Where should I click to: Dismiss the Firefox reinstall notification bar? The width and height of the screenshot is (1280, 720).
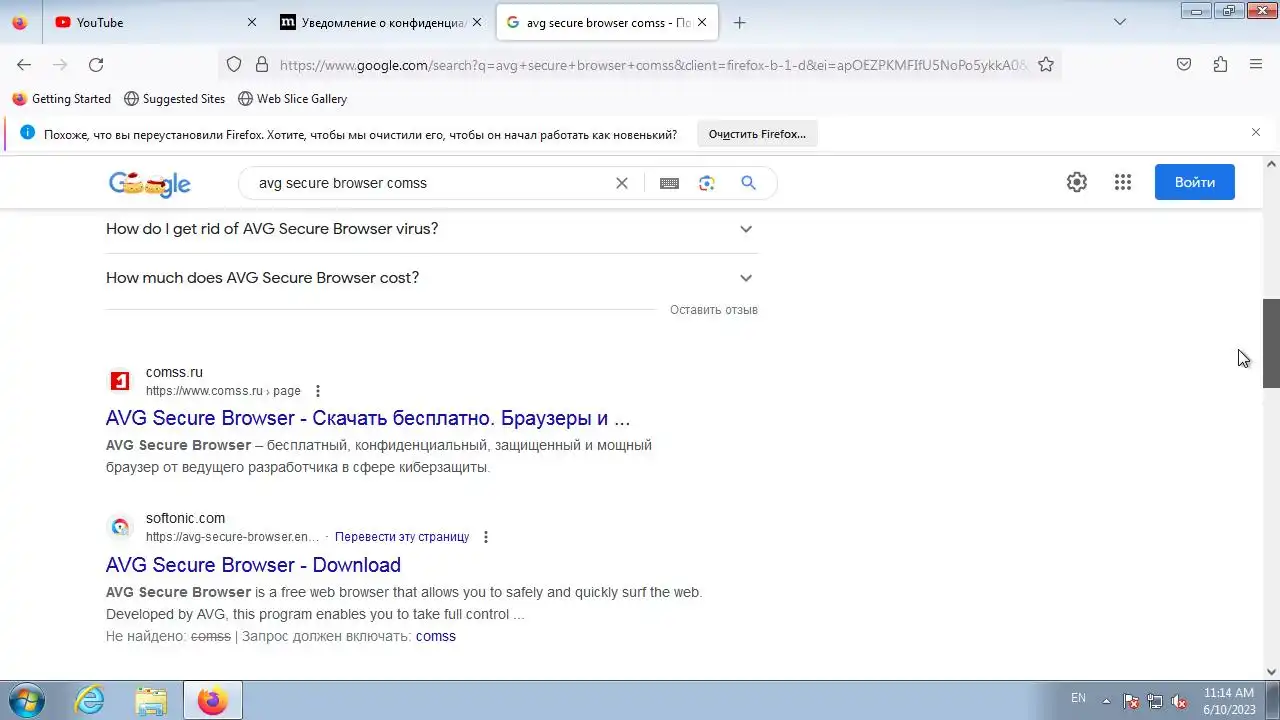pyautogui.click(x=1256, y=132)
